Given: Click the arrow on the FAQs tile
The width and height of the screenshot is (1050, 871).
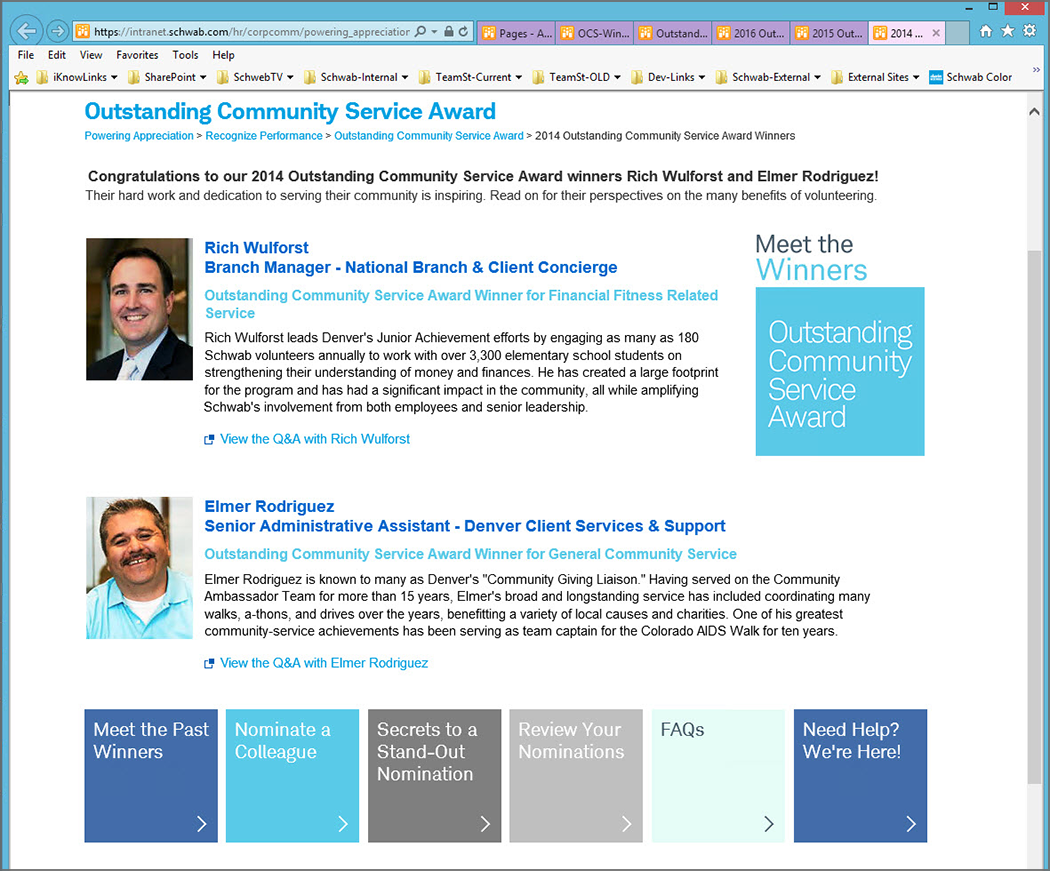Looking at the screenshot, I should click(769, 824).
